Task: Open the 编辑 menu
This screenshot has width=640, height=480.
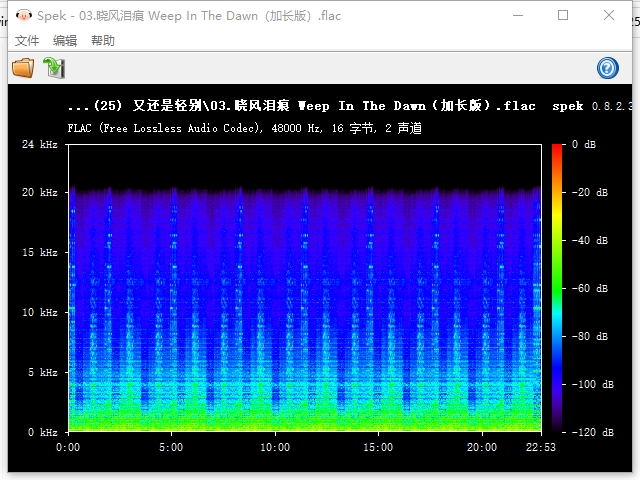Action: [x=65, y=40]
